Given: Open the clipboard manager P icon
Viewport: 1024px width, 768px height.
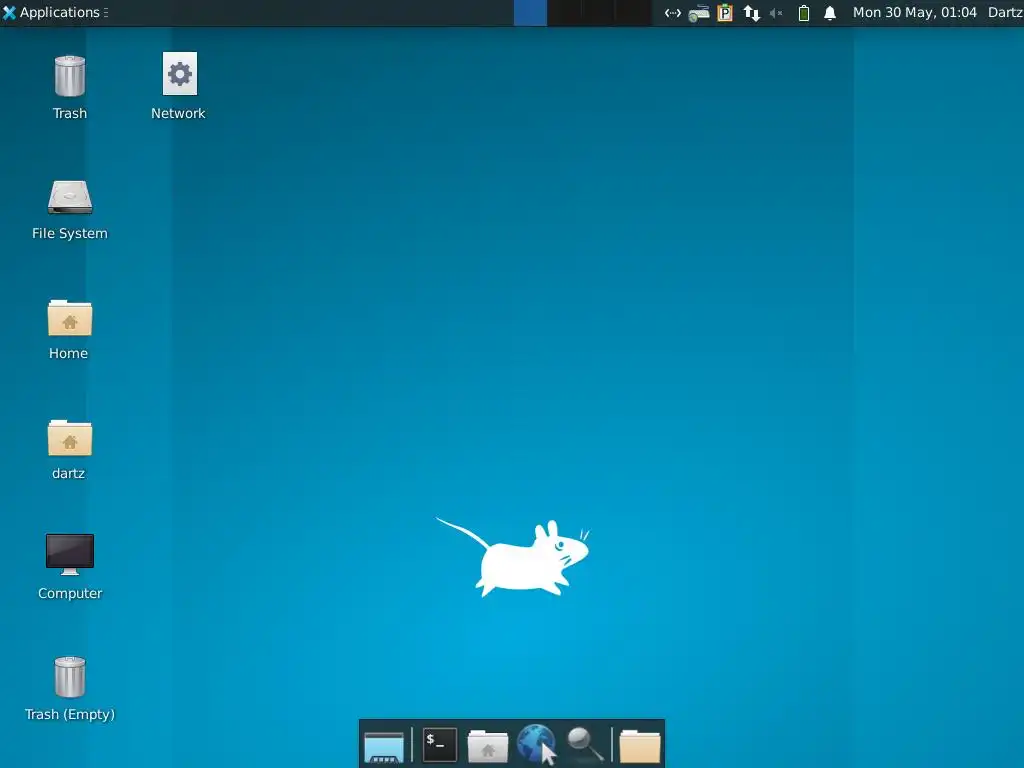Looking at the screenshot, I should point(725,13).
